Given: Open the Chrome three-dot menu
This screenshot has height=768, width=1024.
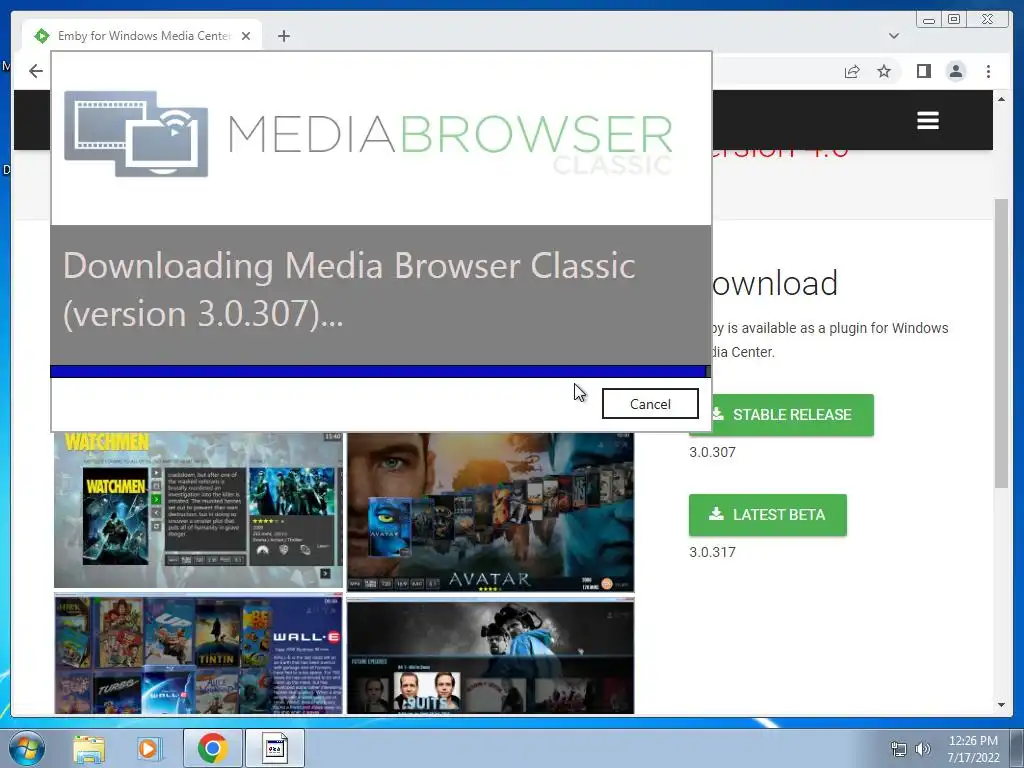Looking at the screenshot, I should 988,71.
